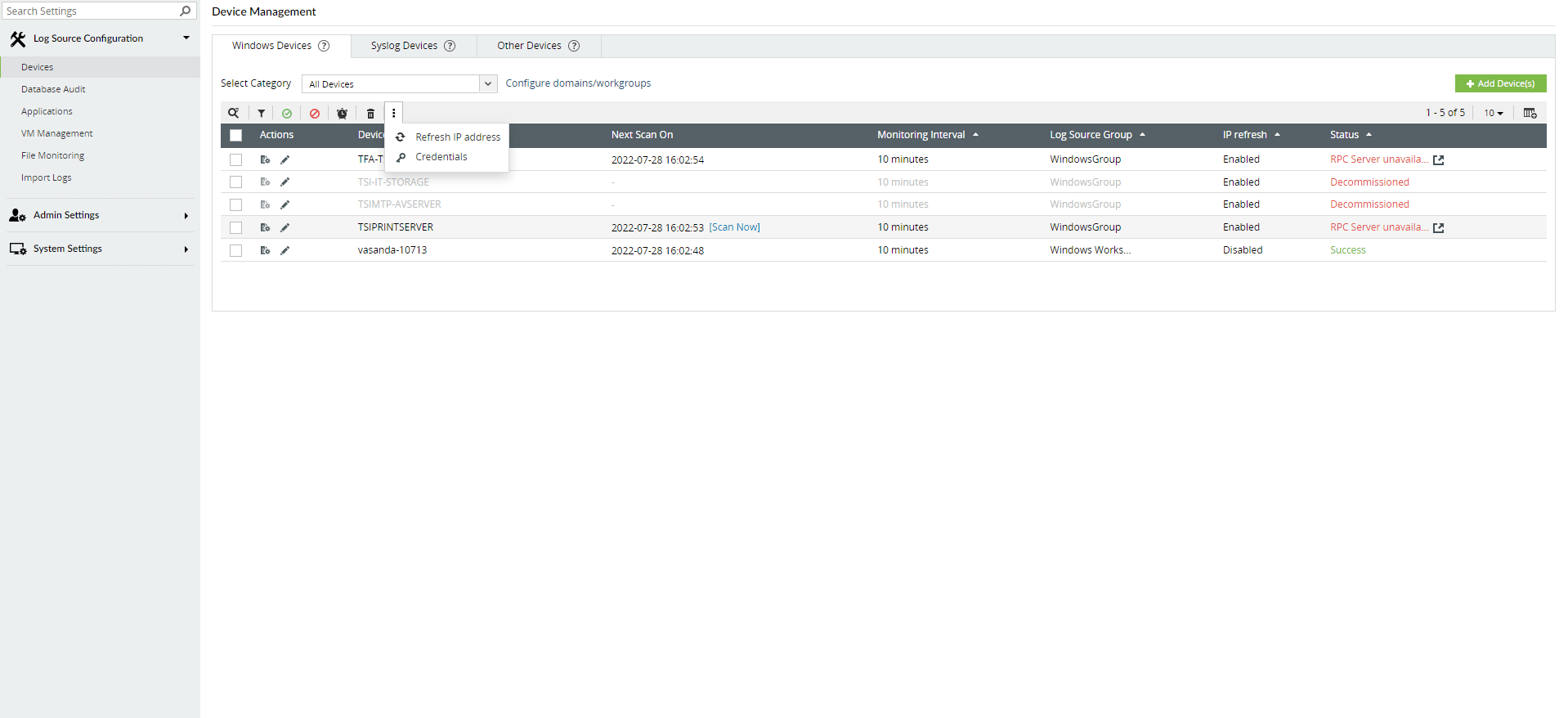Image resolution: width=1568 pixels, height=718 pixels.
Task: Toggle the three-dot more options menu
Action: (394, 114)
